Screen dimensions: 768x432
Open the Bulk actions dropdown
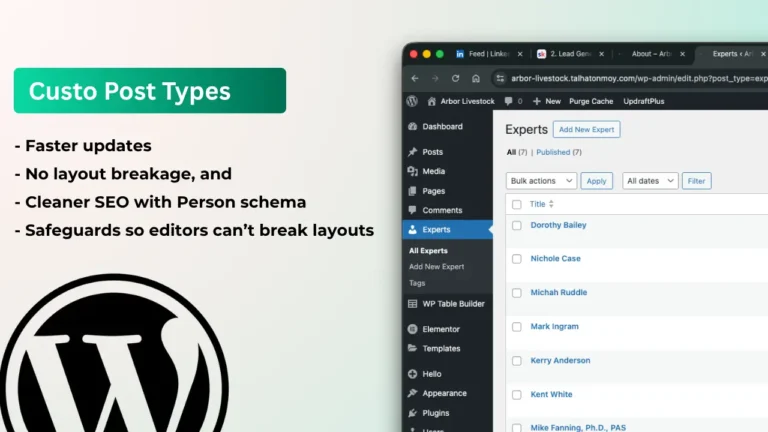coord(541,181)
